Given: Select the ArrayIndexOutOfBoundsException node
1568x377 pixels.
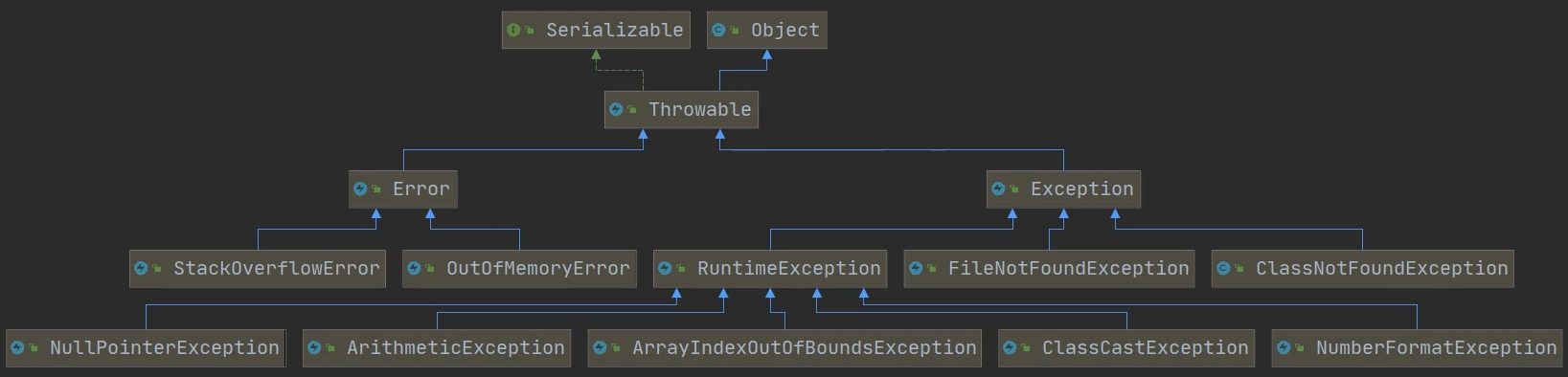Looking at the screenshot, I should coord(785,348).
